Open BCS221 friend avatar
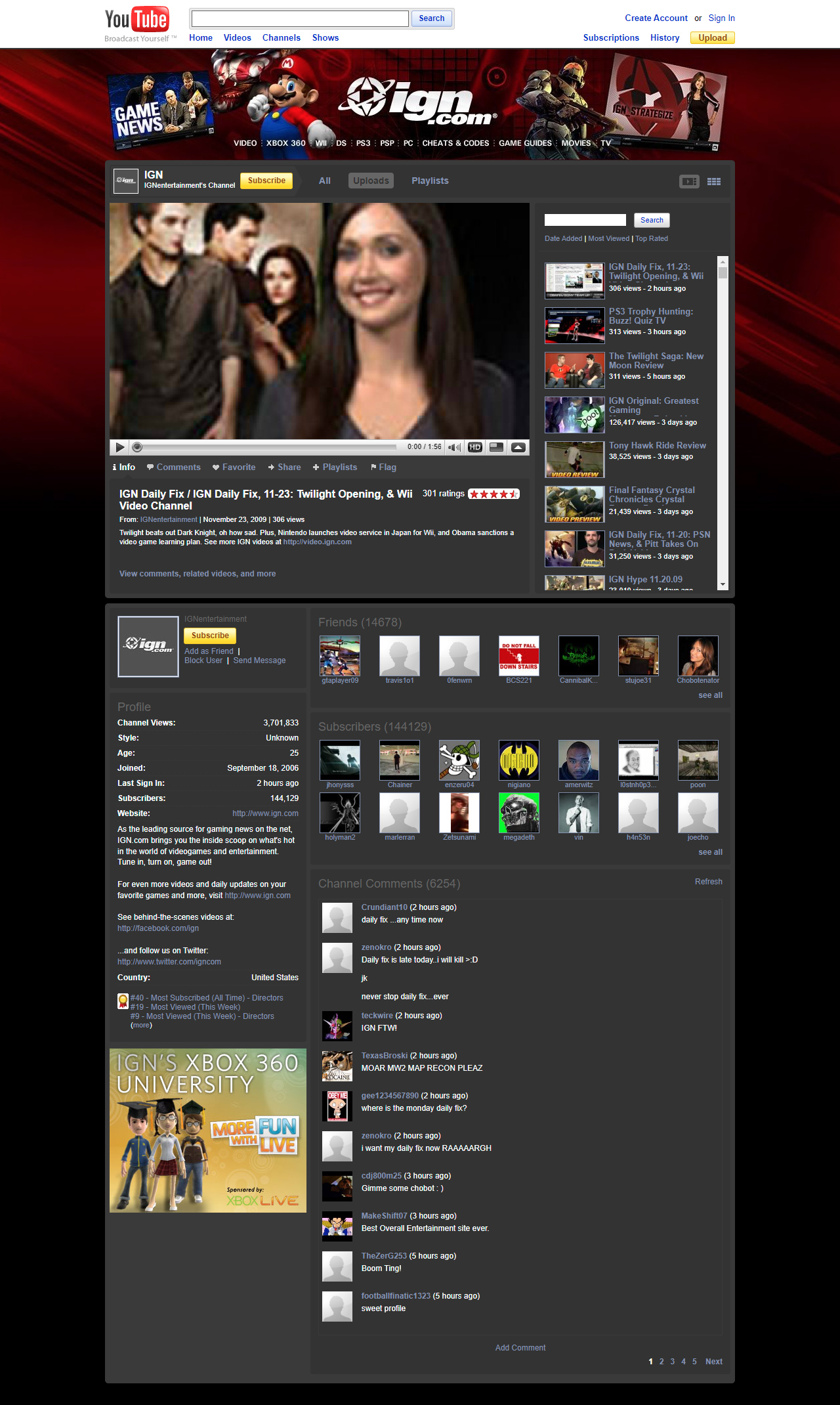The image size is (840, 1405). [519, 656]
